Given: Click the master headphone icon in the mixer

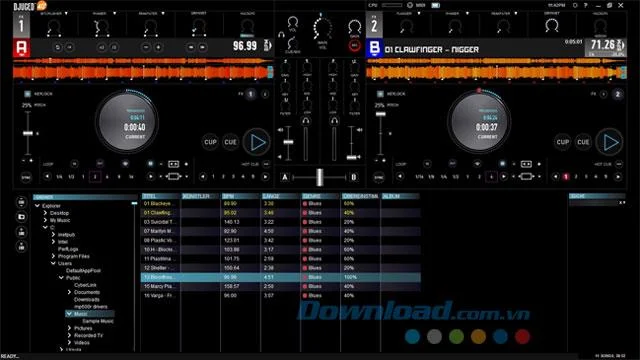Looking at the screenshot, I should pyautogui.click(x=281, y=35).
